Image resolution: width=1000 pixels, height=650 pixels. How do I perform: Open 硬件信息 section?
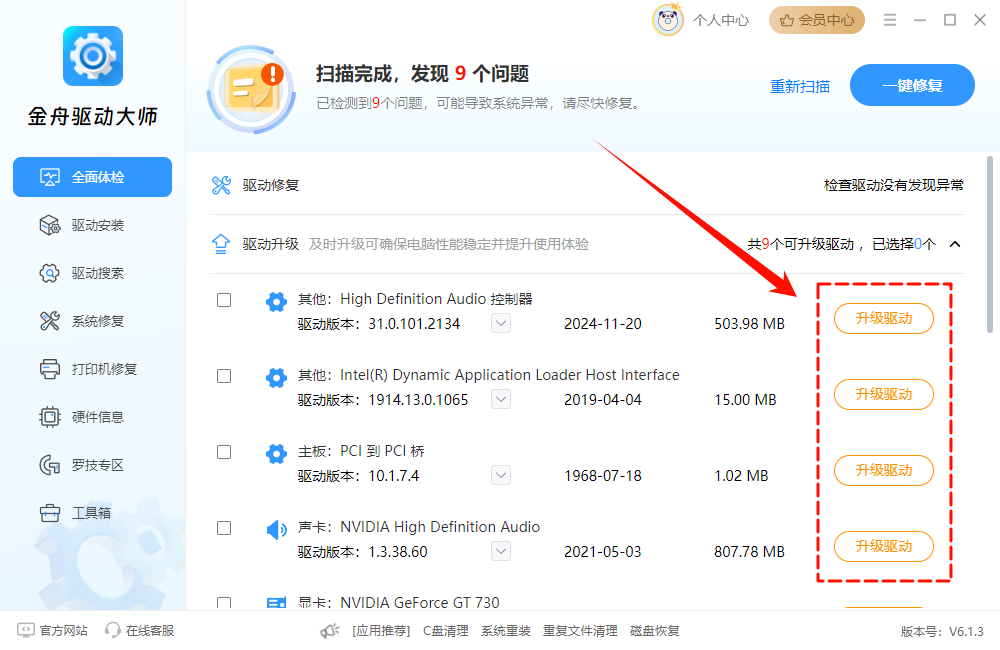92,417
